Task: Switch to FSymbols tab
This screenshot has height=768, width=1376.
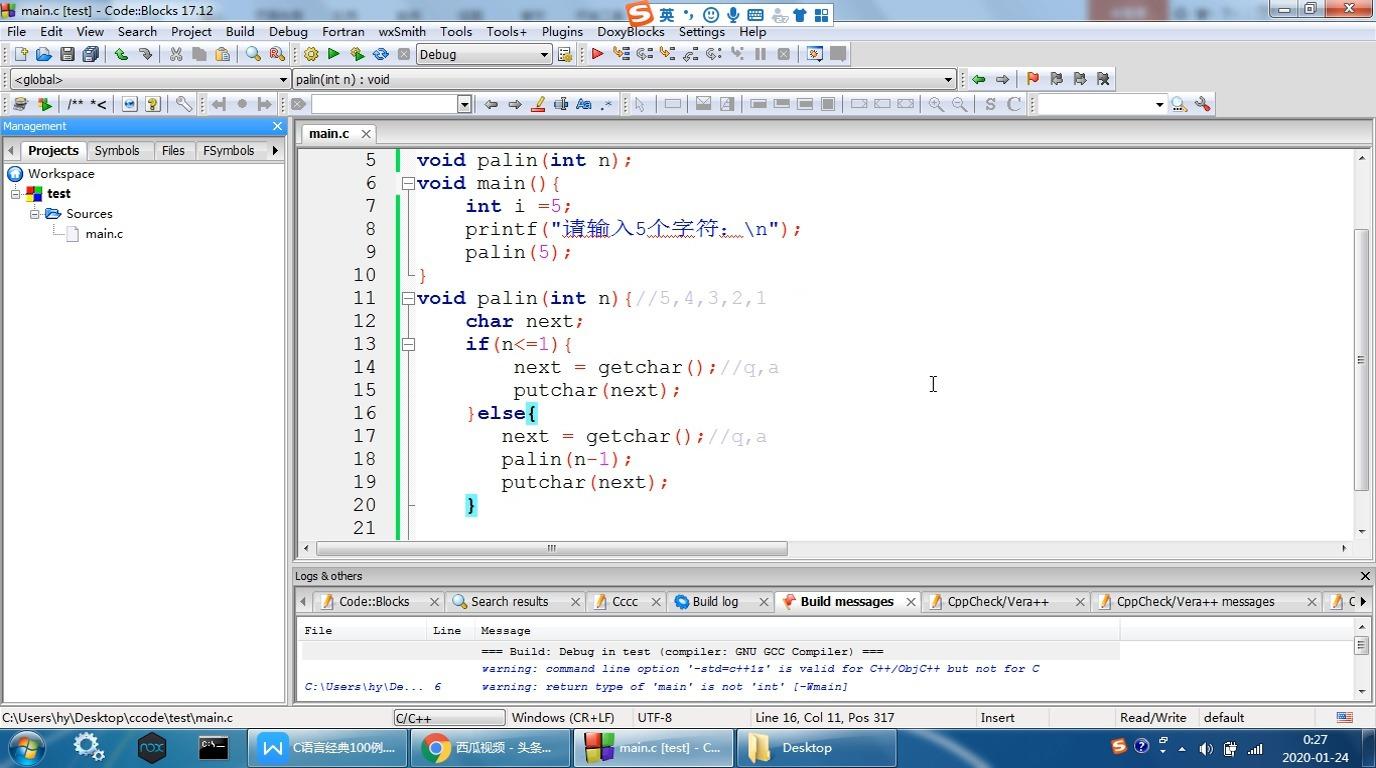Action: pos(229,150)
